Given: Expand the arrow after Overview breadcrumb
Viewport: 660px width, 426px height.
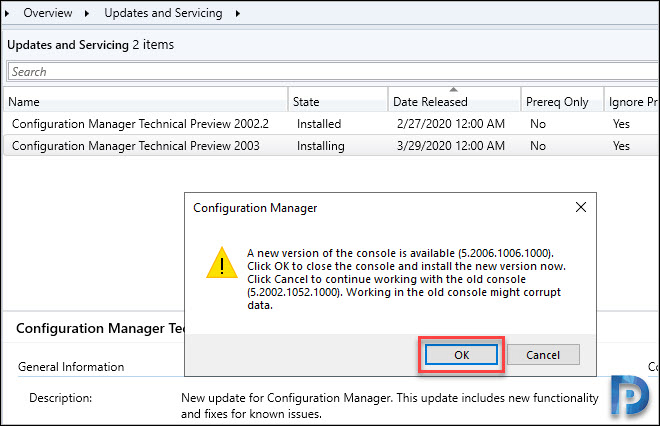Looking at the screenshot, I should [87, 13].
